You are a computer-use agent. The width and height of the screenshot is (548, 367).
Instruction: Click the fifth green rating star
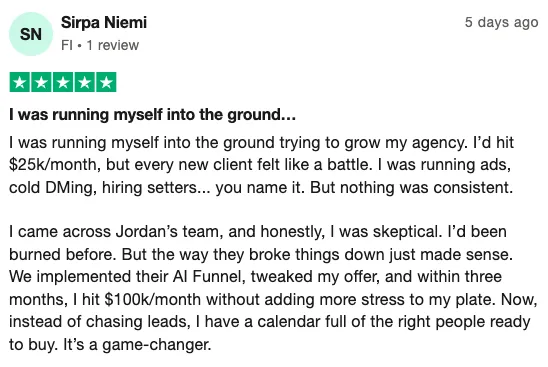tap(106, 82)
